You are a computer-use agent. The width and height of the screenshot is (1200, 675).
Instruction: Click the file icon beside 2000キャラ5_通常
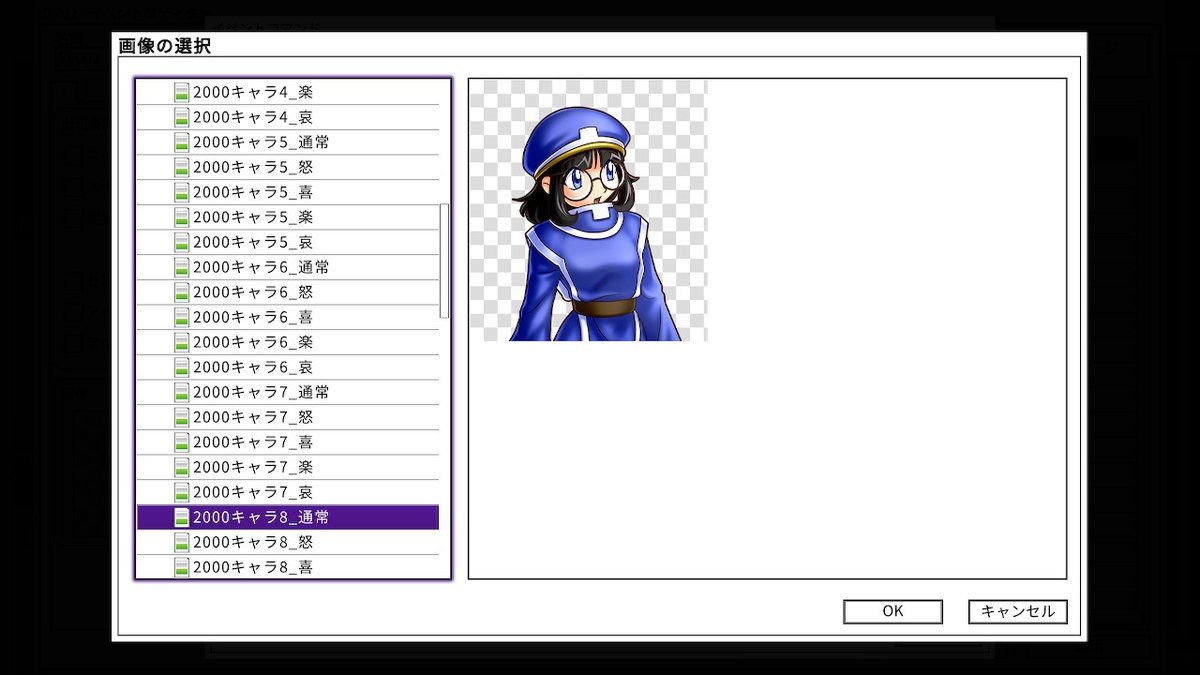pos(180,142)
